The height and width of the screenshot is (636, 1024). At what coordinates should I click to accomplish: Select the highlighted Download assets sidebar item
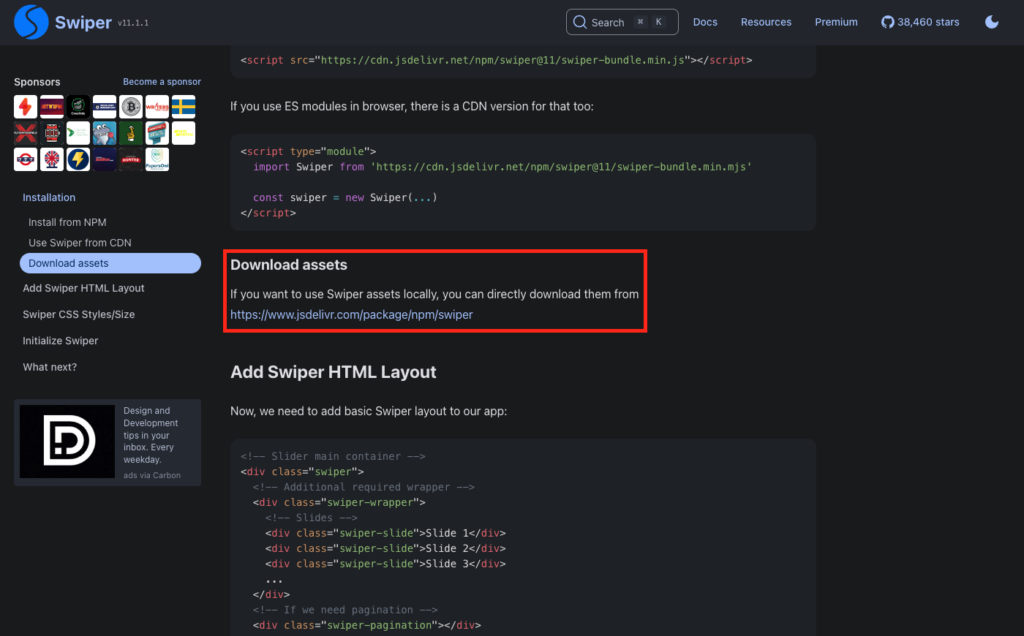point(110,263)
